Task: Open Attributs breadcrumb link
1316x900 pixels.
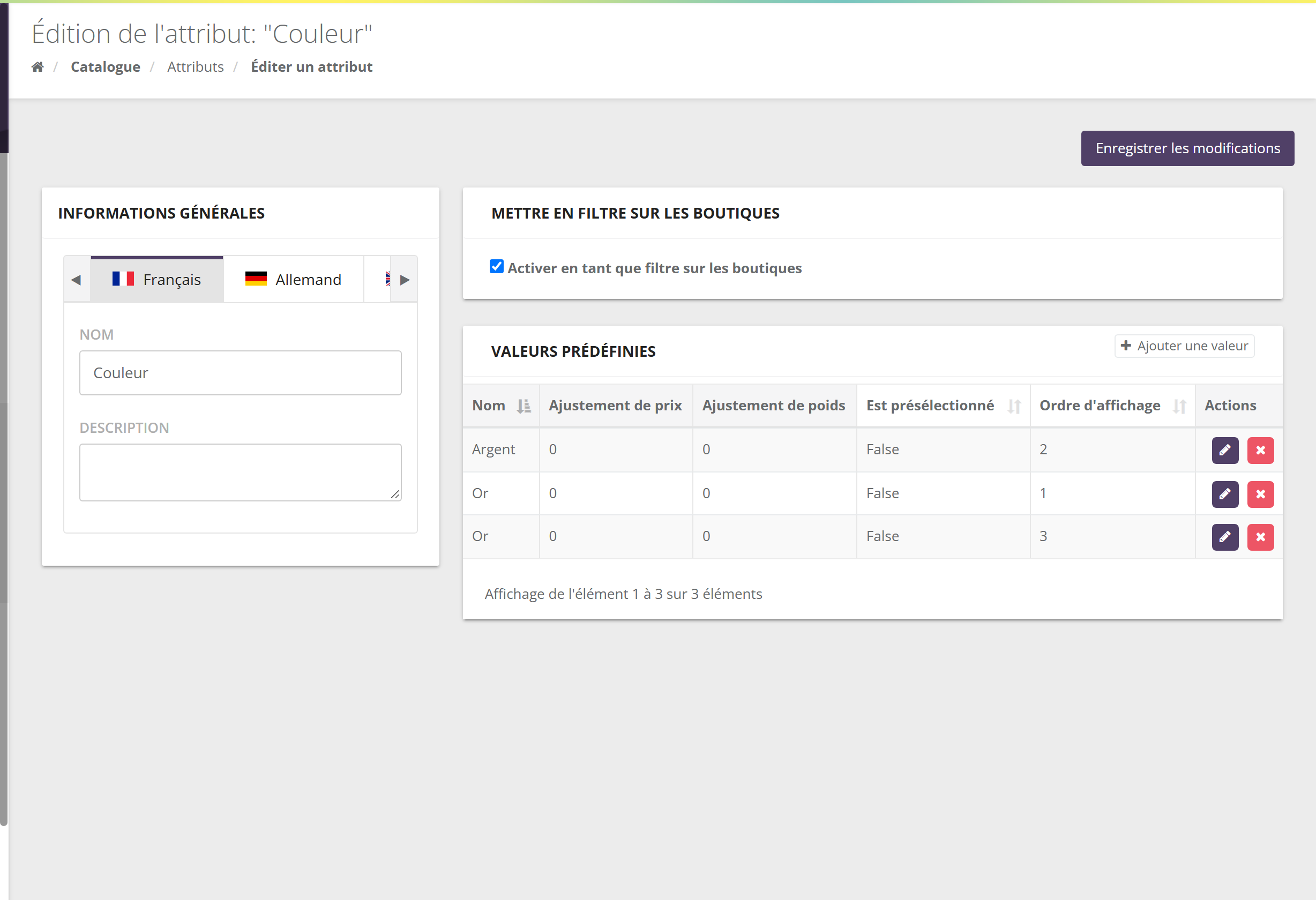Action: [x=196, y=67]
